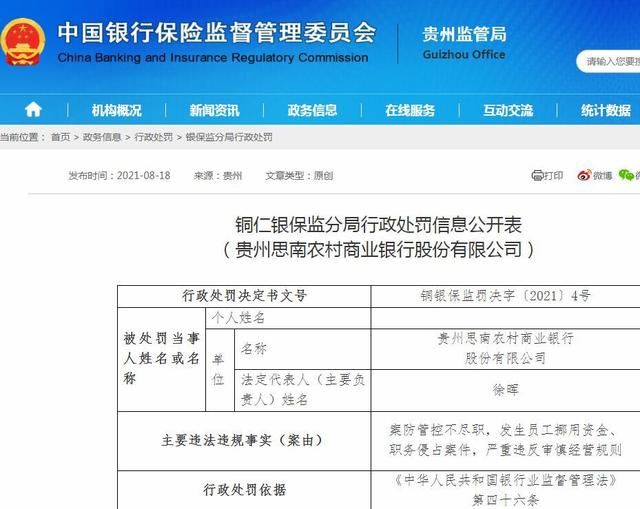This screenshot has height=509, width=640.
Task: Click the 贵州监管局 Guizhou Office title
Action: coord(464,42)
